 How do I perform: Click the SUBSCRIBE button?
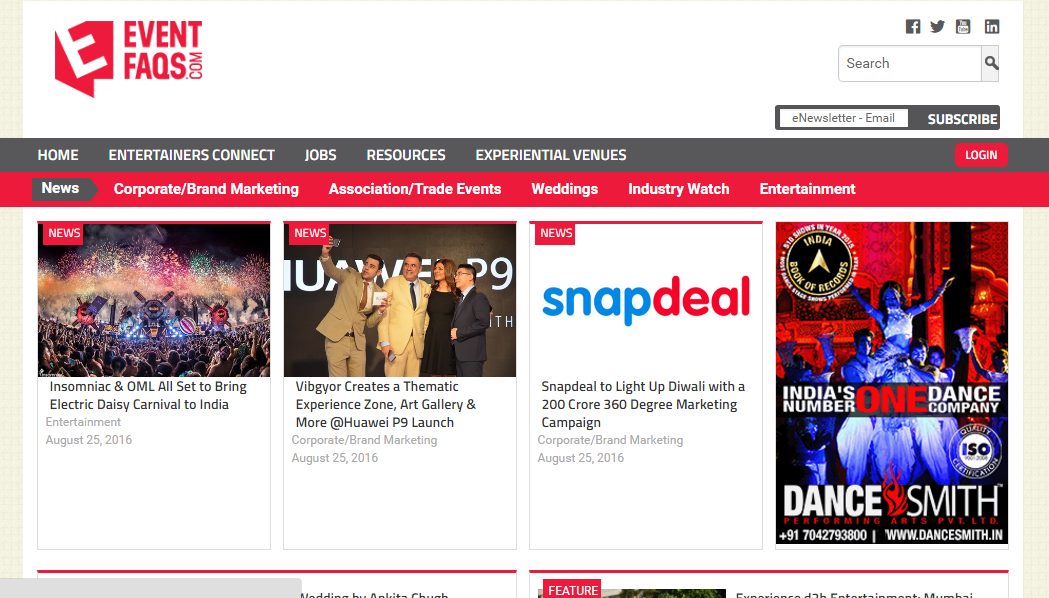tap(962, 119)
